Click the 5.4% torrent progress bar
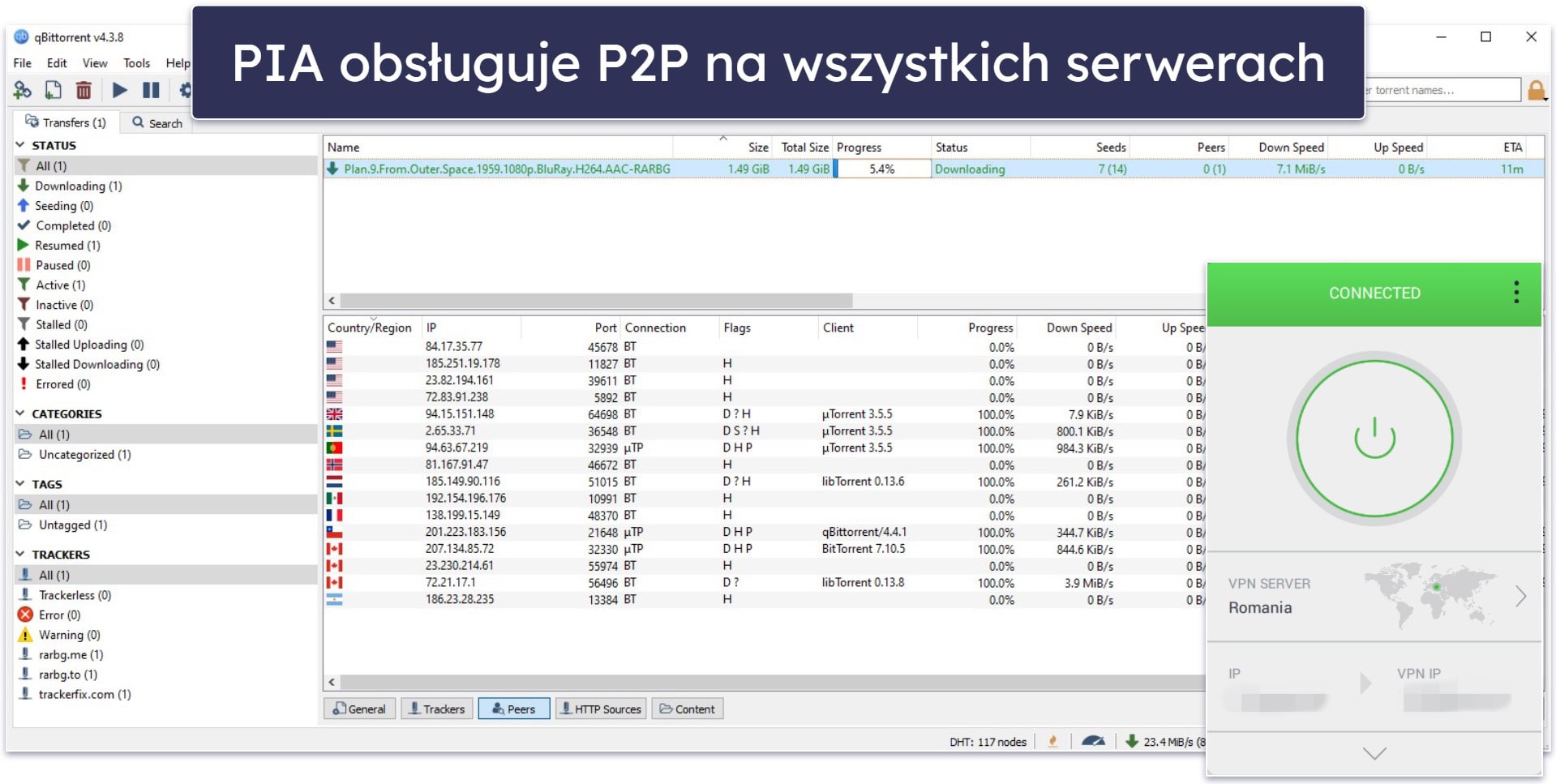 pyautogui.click(x=882, y=169)
